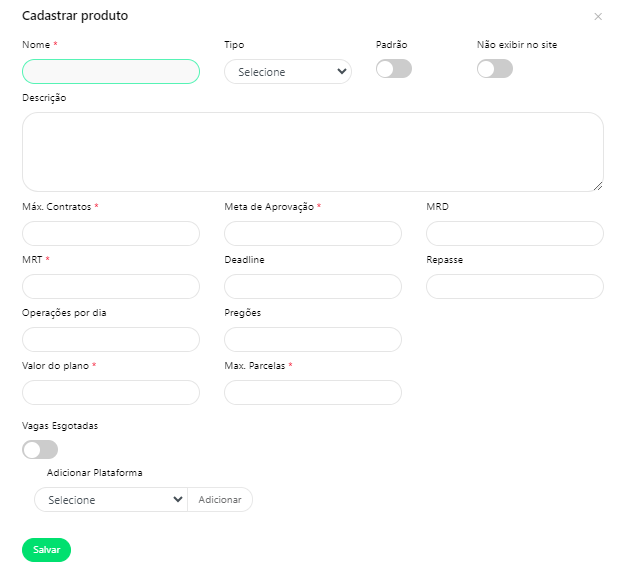The image size is (625, 578).
Task: Focus the Operações por dia field
Action: click(x=111, y=340)
